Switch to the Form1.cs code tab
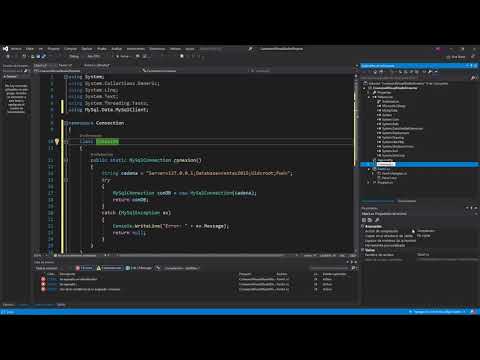 coord(65,65)
